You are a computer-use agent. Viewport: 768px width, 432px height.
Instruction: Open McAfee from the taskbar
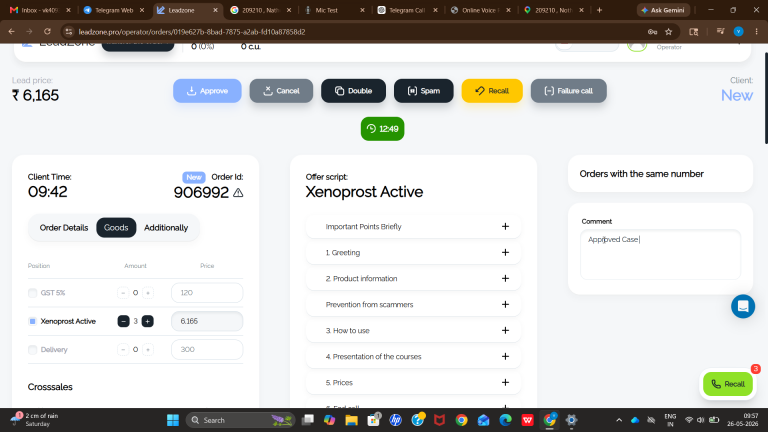coord(439,420)
